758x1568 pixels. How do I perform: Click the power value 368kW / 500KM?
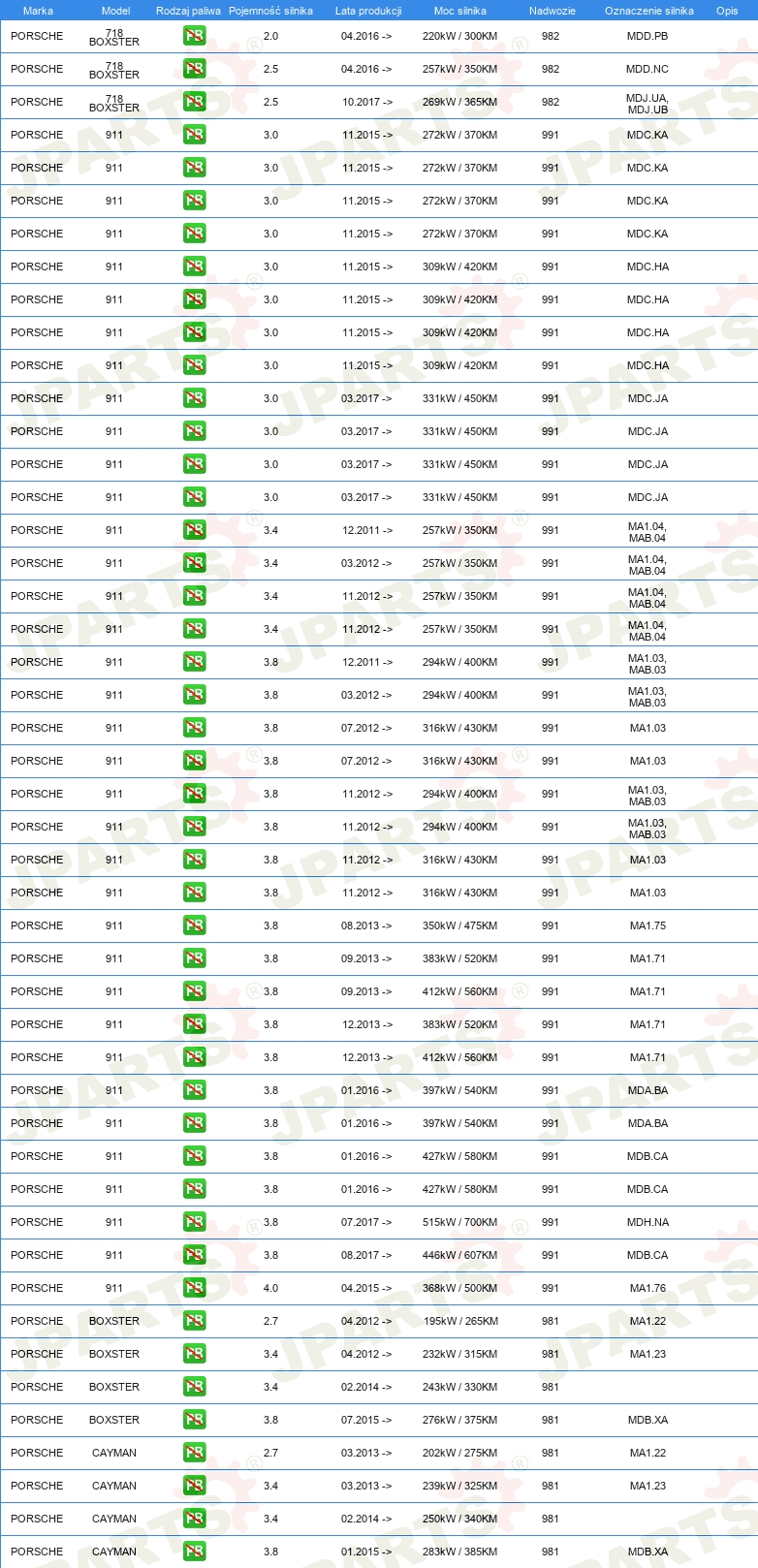[459, 1288]
